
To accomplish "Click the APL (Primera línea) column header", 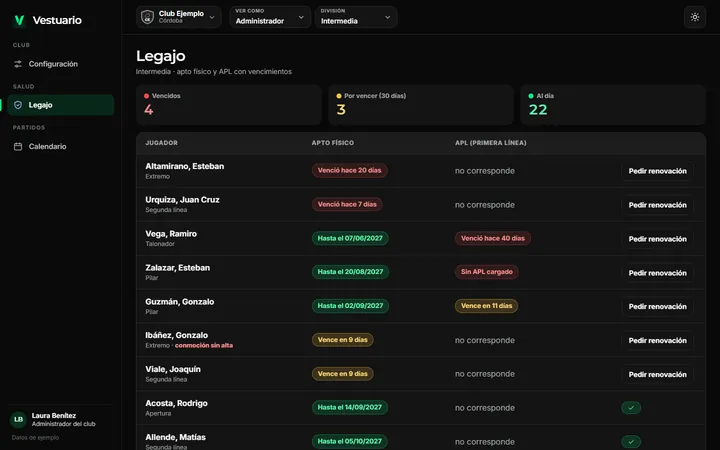I will 491,143.
